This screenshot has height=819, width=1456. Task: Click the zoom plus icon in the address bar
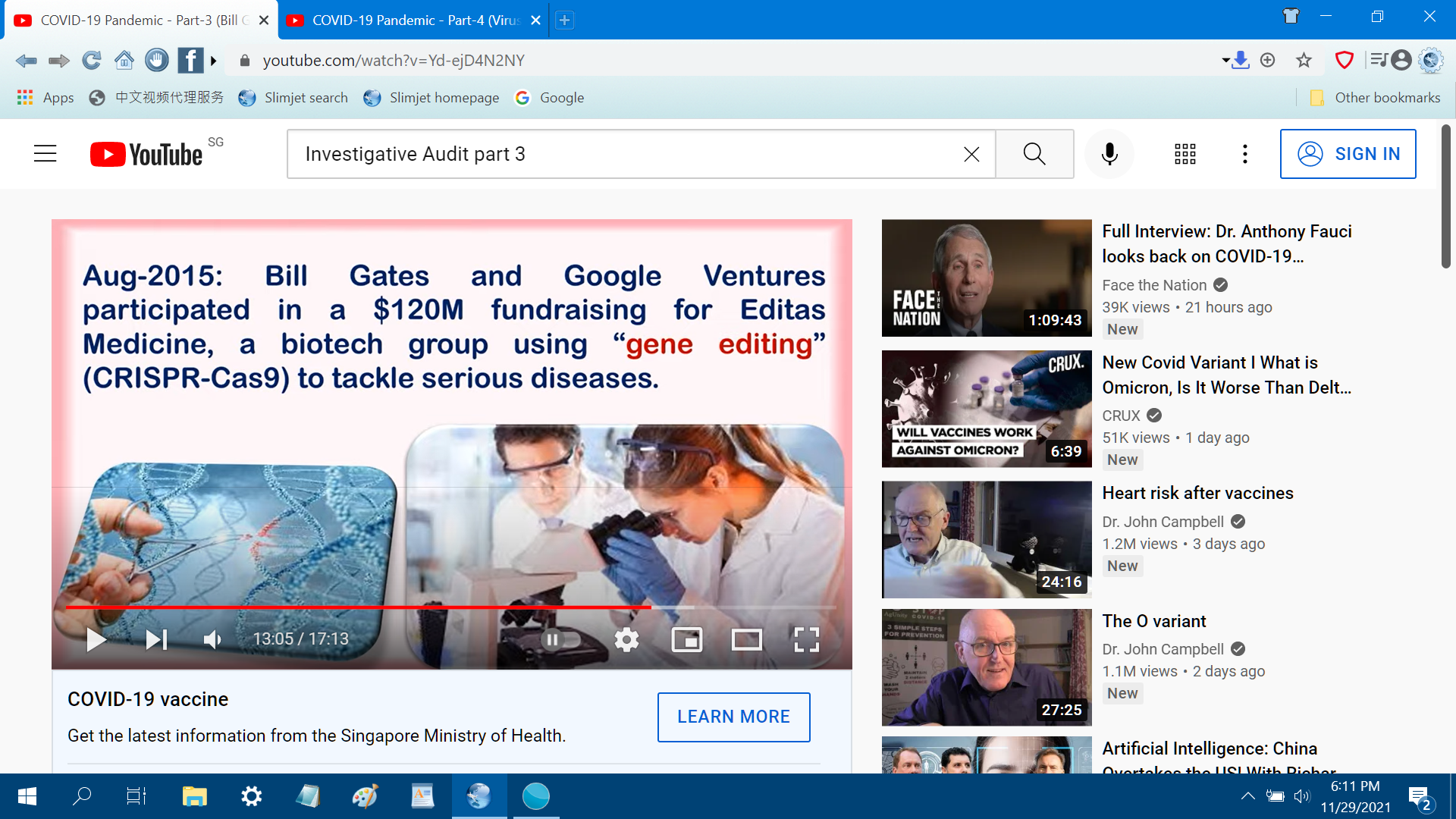coord(1268,60)
